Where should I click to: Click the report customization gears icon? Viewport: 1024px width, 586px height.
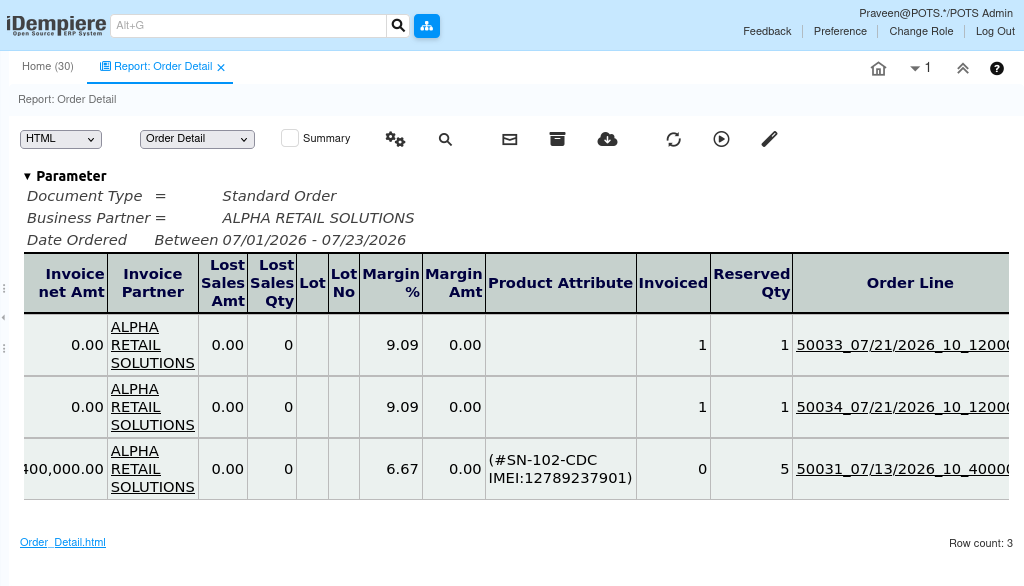(x=395, y=139)
